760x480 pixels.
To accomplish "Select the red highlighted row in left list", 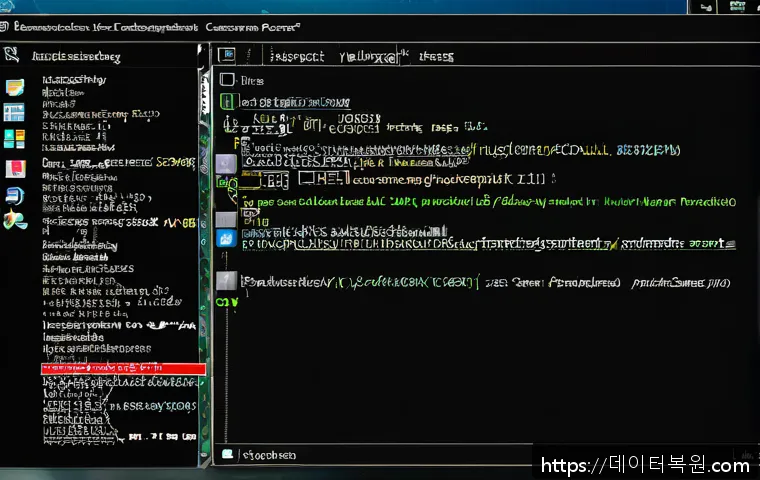I will point(124,369).
